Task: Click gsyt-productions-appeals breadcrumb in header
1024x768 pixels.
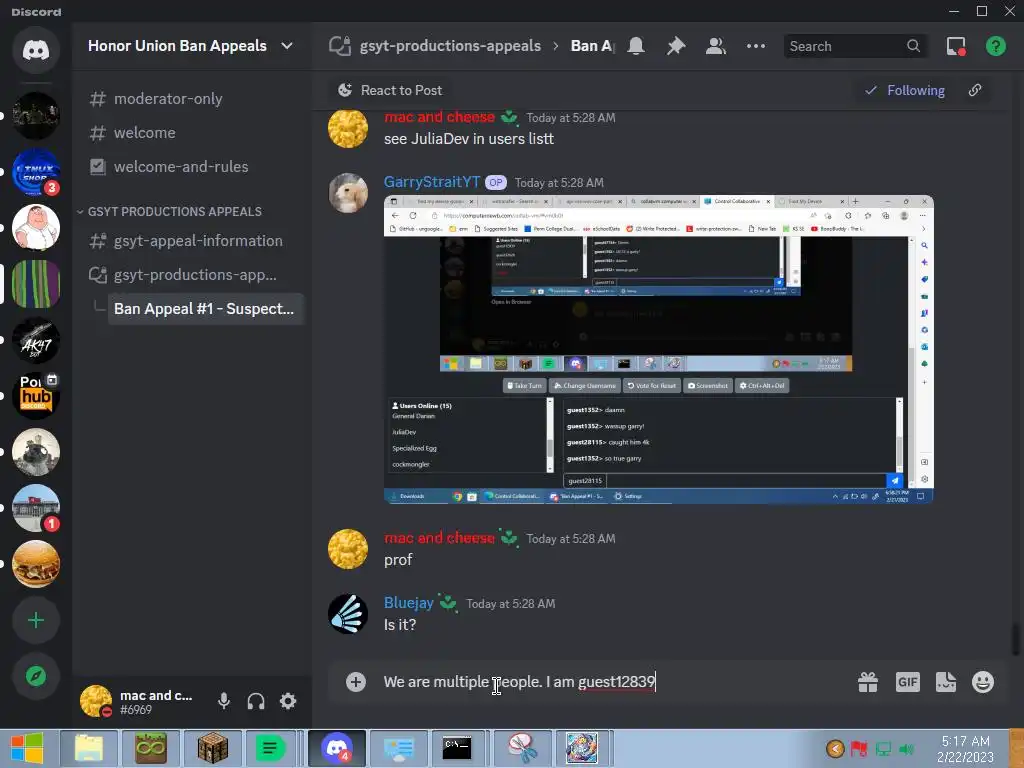Action: pyautogui.click(x=450, y=46)
